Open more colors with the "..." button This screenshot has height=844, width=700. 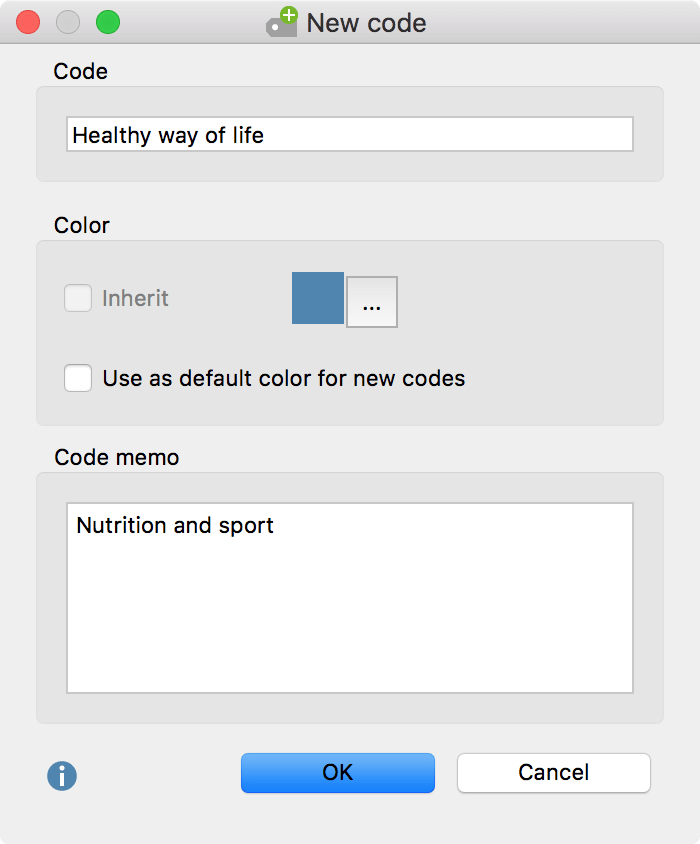click(x=372, y=302)
